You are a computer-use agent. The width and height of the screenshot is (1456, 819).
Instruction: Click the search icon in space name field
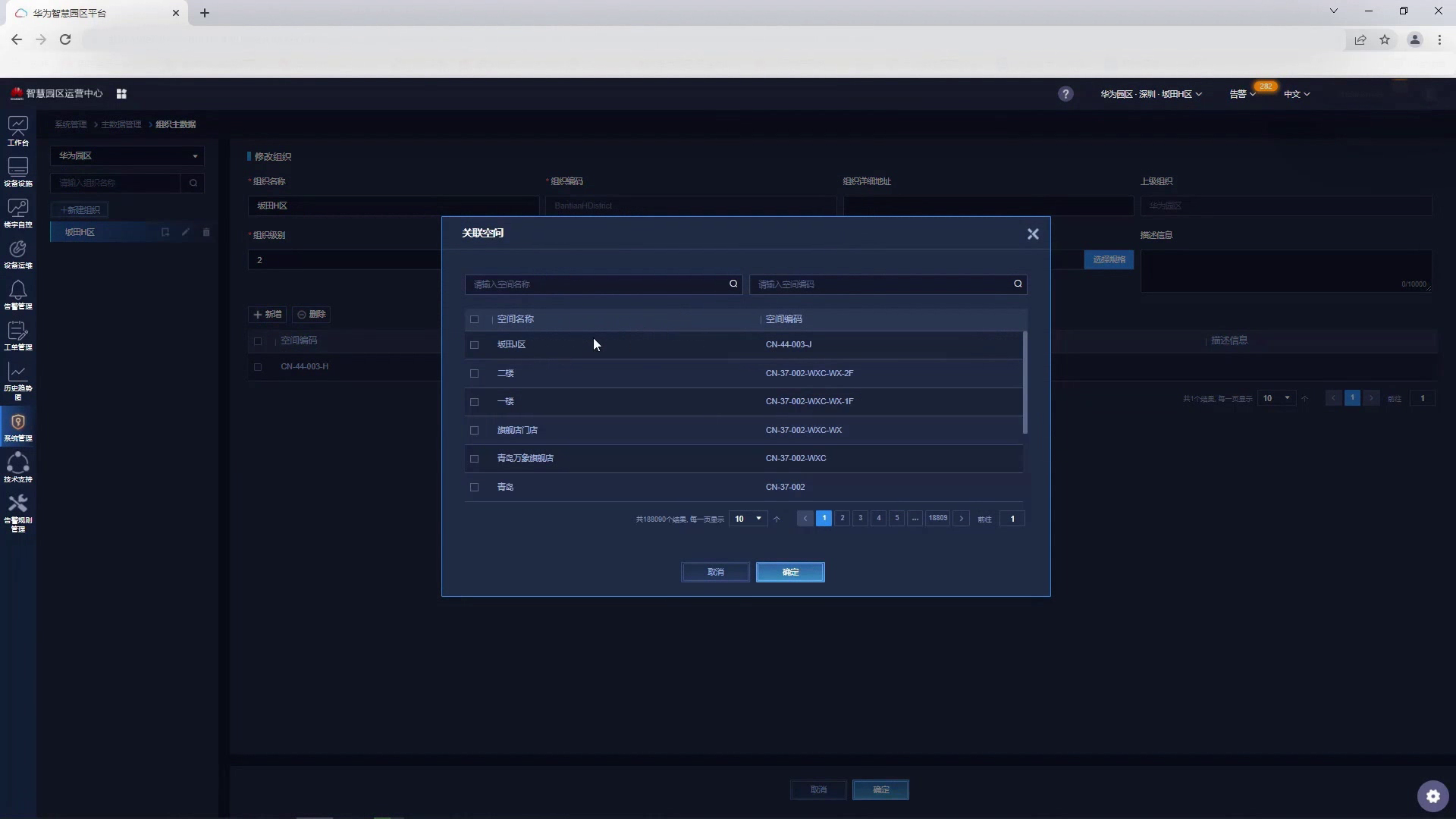pyautogui.click(x=733, y=284)
